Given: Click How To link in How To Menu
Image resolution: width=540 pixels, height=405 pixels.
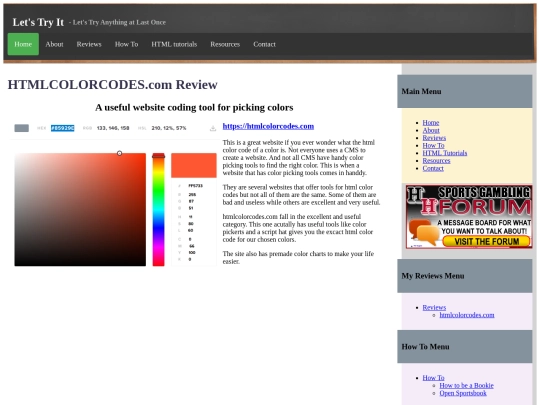Looking at the screenshot, I should pos(434,378).
